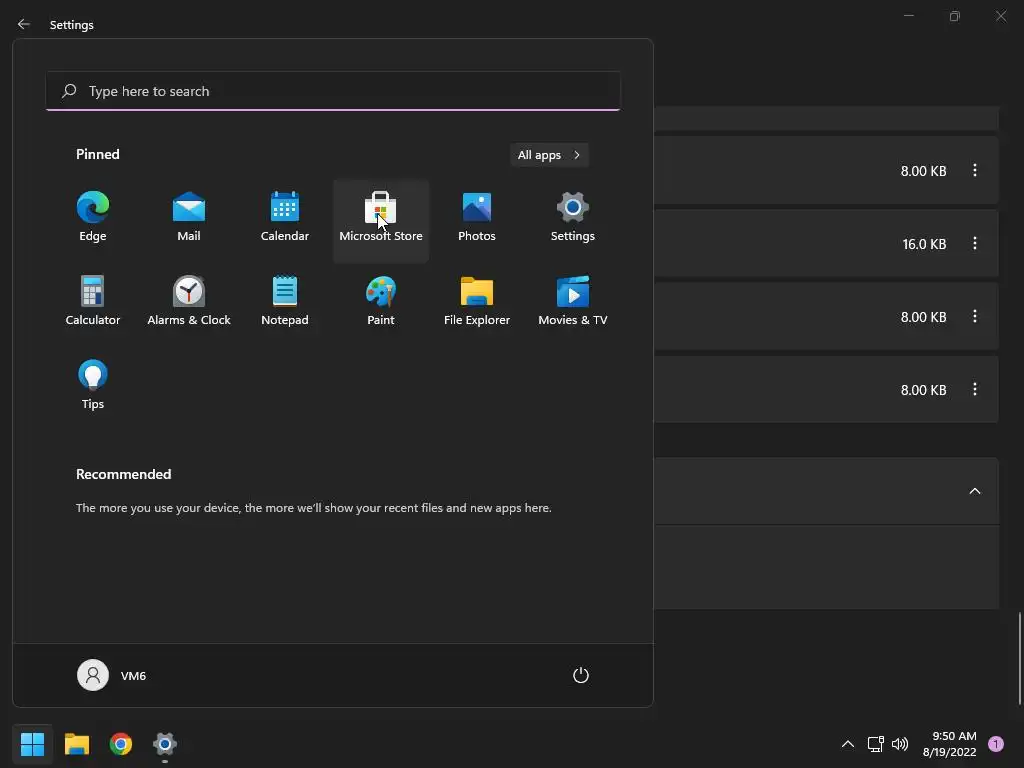Launch the Paint app
The height and width of the screenshot is (768, 1024).
coord(381,301)
